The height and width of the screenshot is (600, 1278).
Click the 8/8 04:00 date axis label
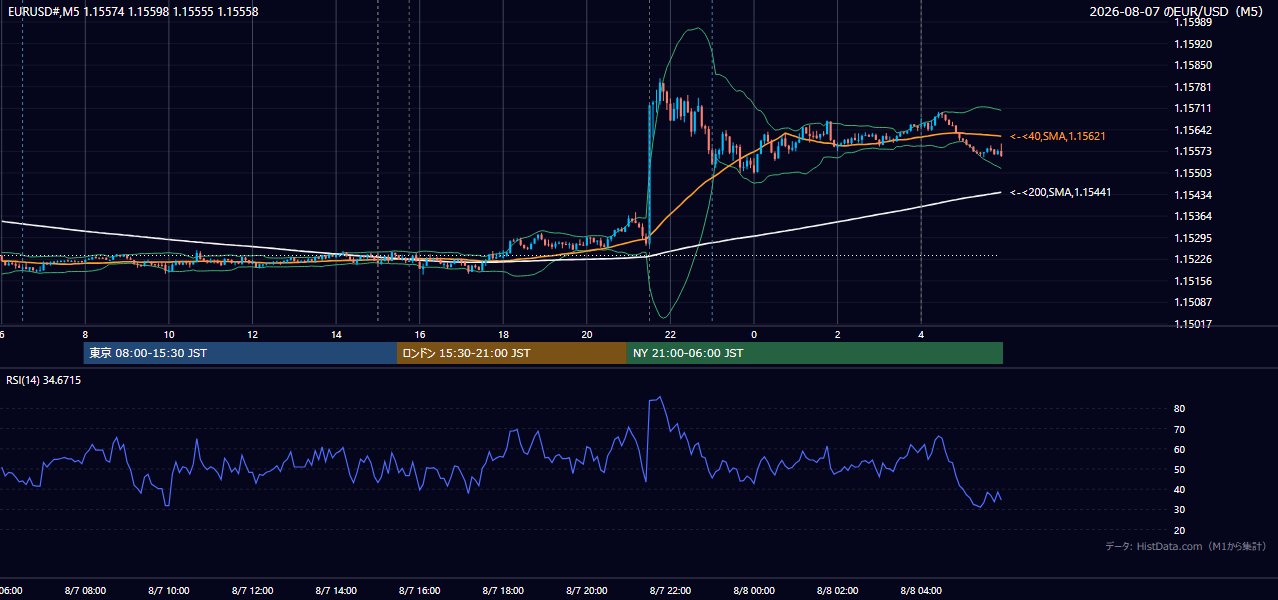point(921,591)
